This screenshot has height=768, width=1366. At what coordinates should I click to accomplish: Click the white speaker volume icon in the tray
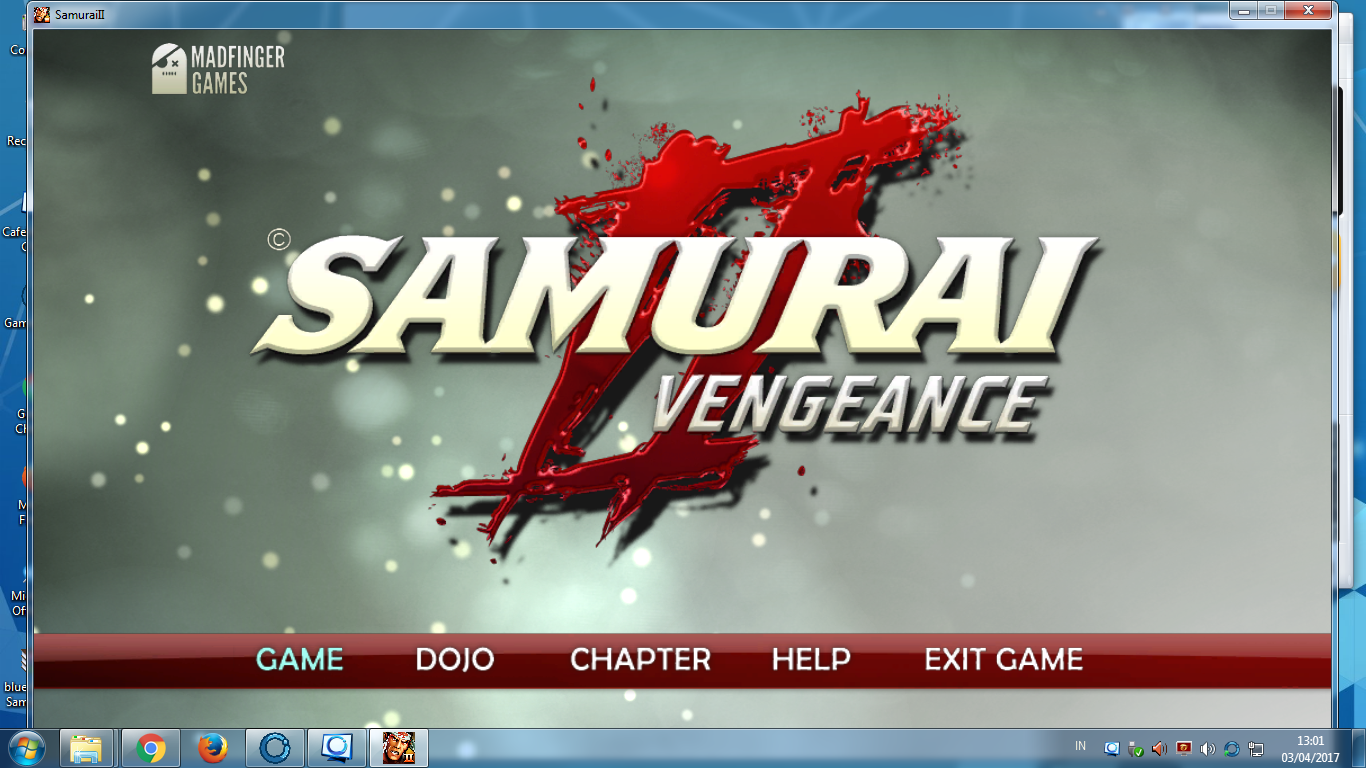(x=1207, y=747)
